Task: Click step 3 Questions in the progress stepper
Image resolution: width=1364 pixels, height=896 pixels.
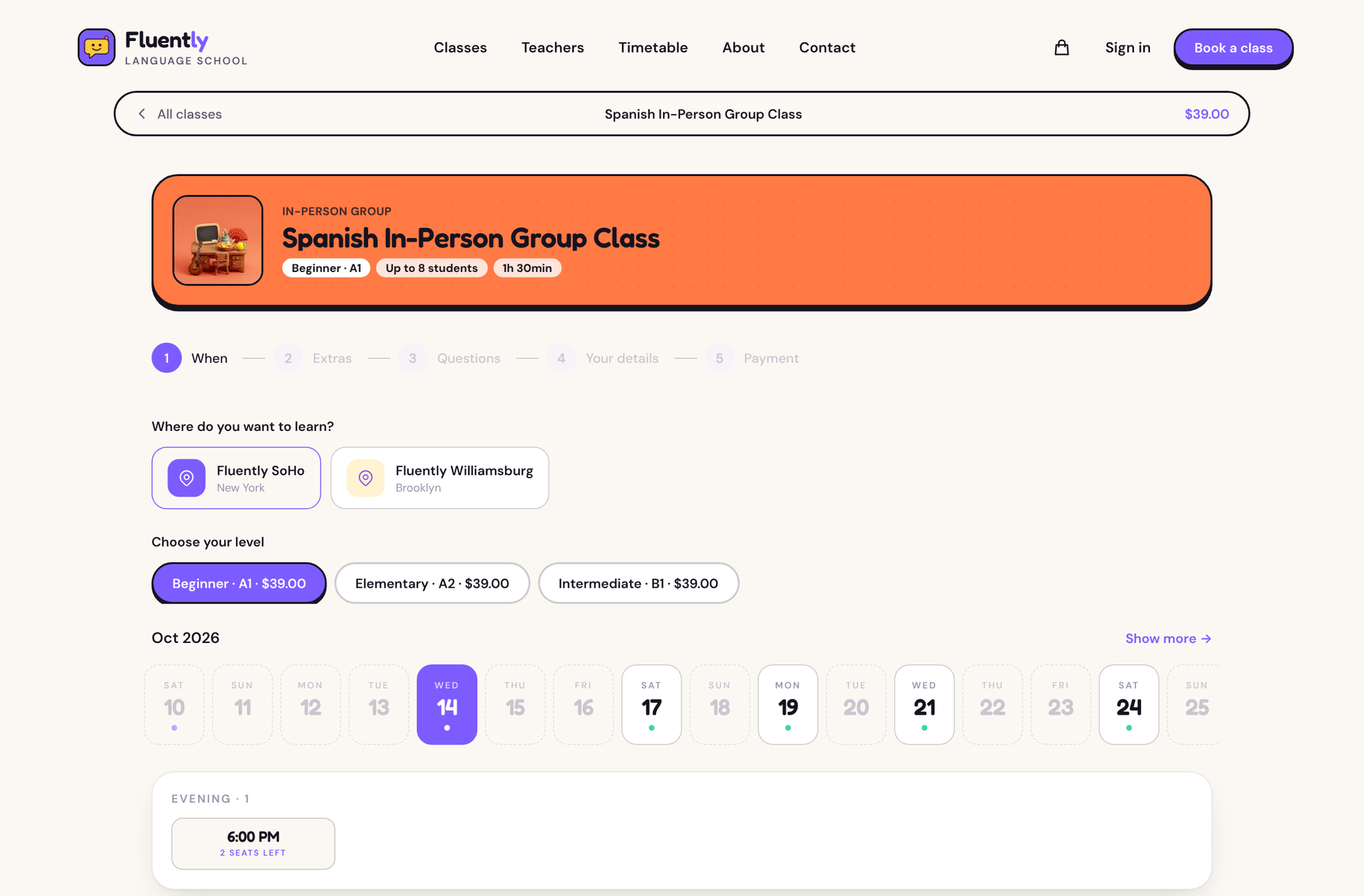Action: point(449,358)
